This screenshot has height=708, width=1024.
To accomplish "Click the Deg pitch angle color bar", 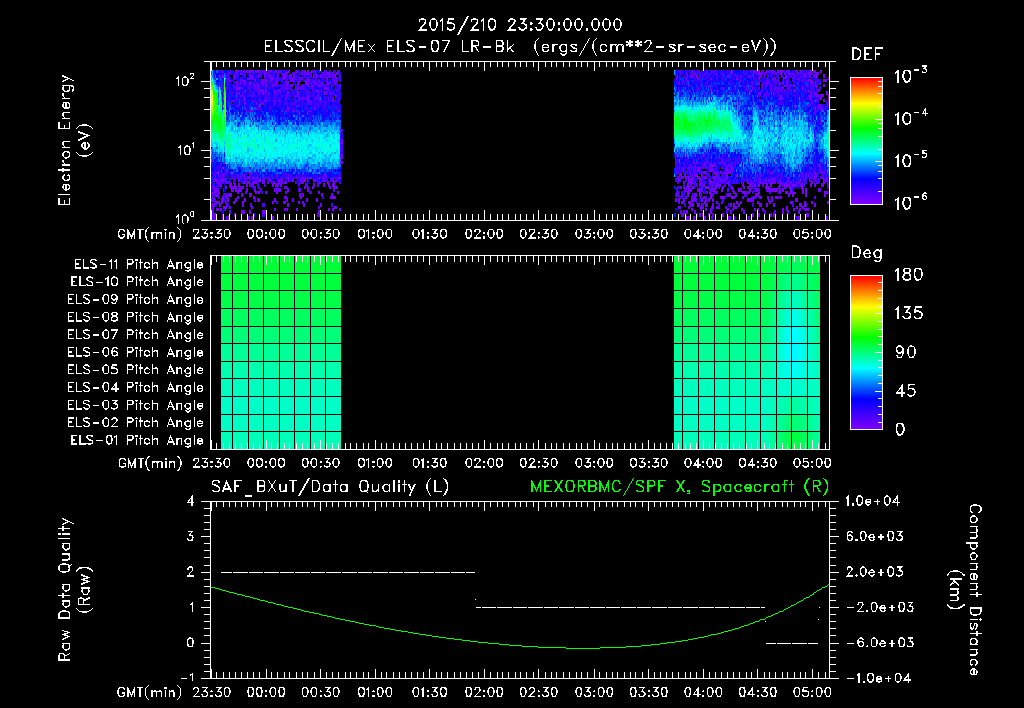I will (866, 352).
